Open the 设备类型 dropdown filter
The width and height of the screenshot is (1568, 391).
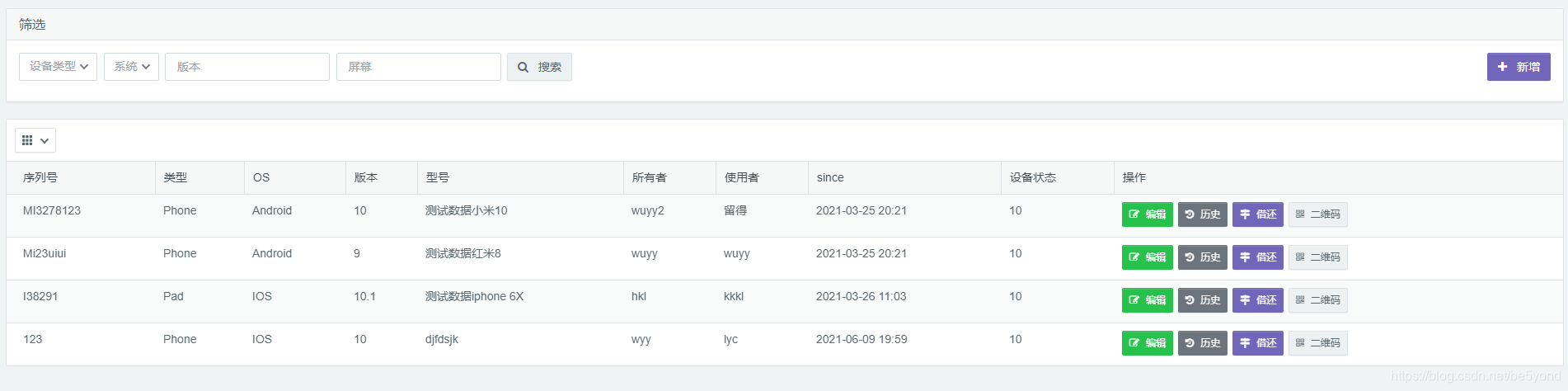point(58,67)
